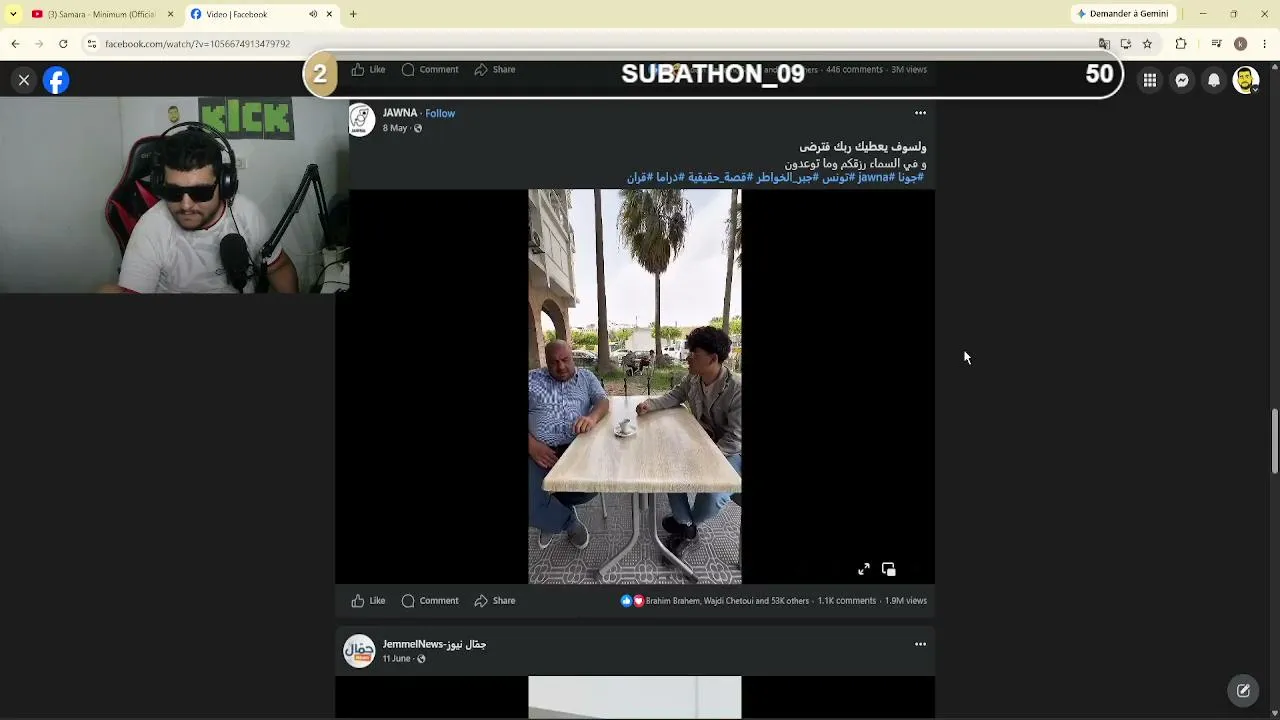Screen dimensions: 1280x720
Task: Play the JemmelNews video thumbnail
Action: [635, 697]
